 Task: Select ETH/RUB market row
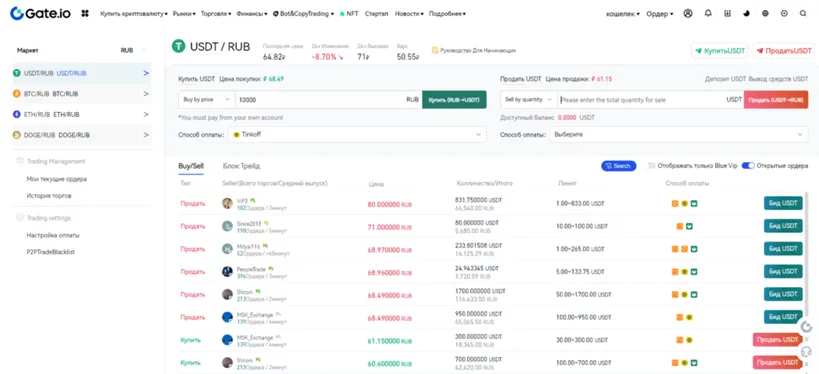point(82,114)
